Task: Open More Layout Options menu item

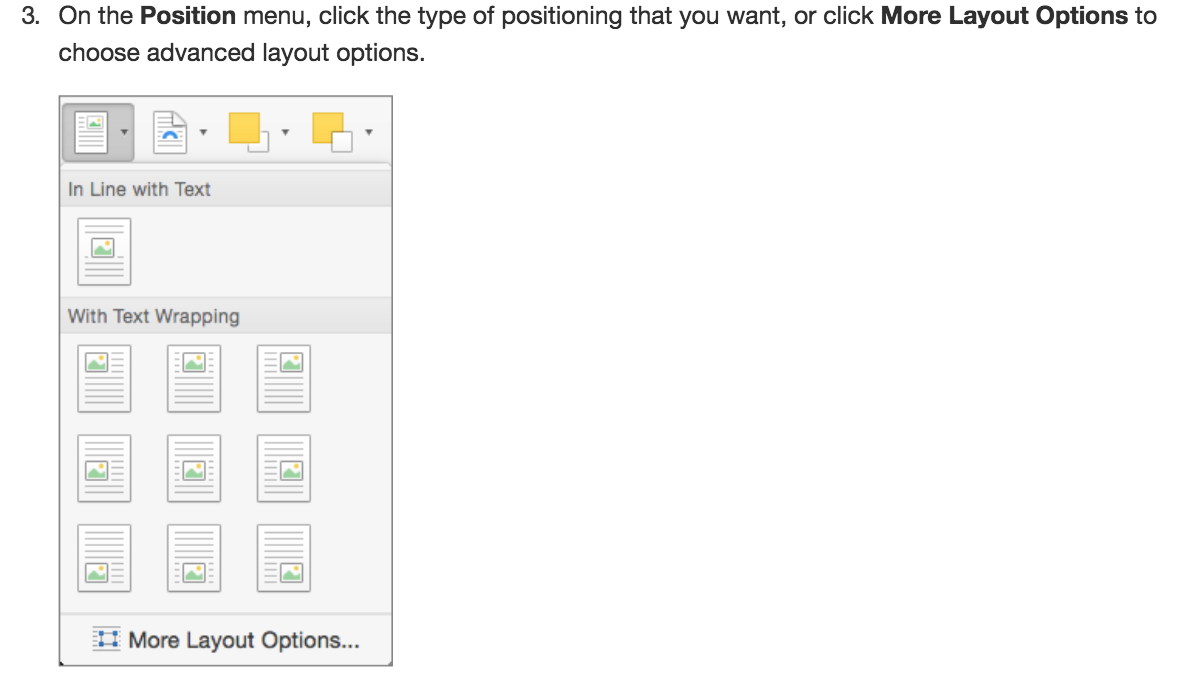Action: [226, 640]
